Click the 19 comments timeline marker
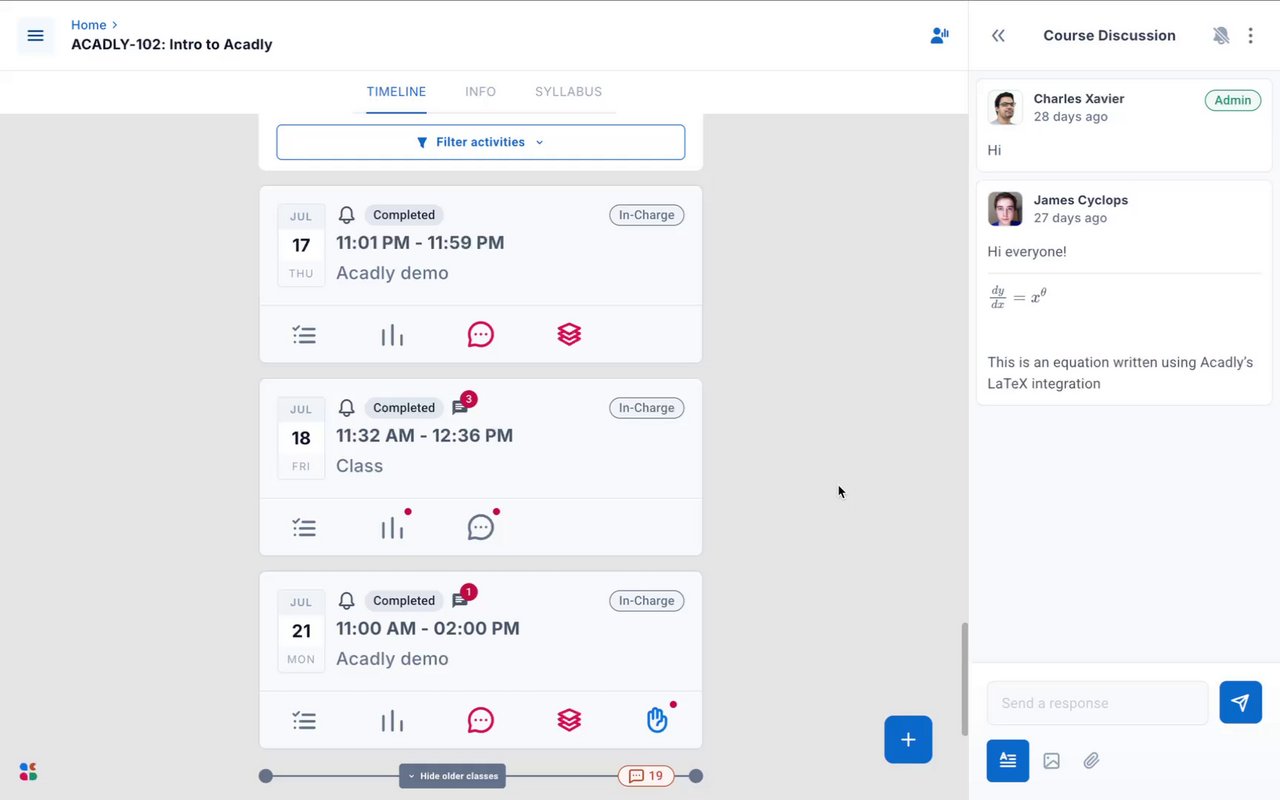Viewport: 1280px width, 800px height. (x=646, y=776)
